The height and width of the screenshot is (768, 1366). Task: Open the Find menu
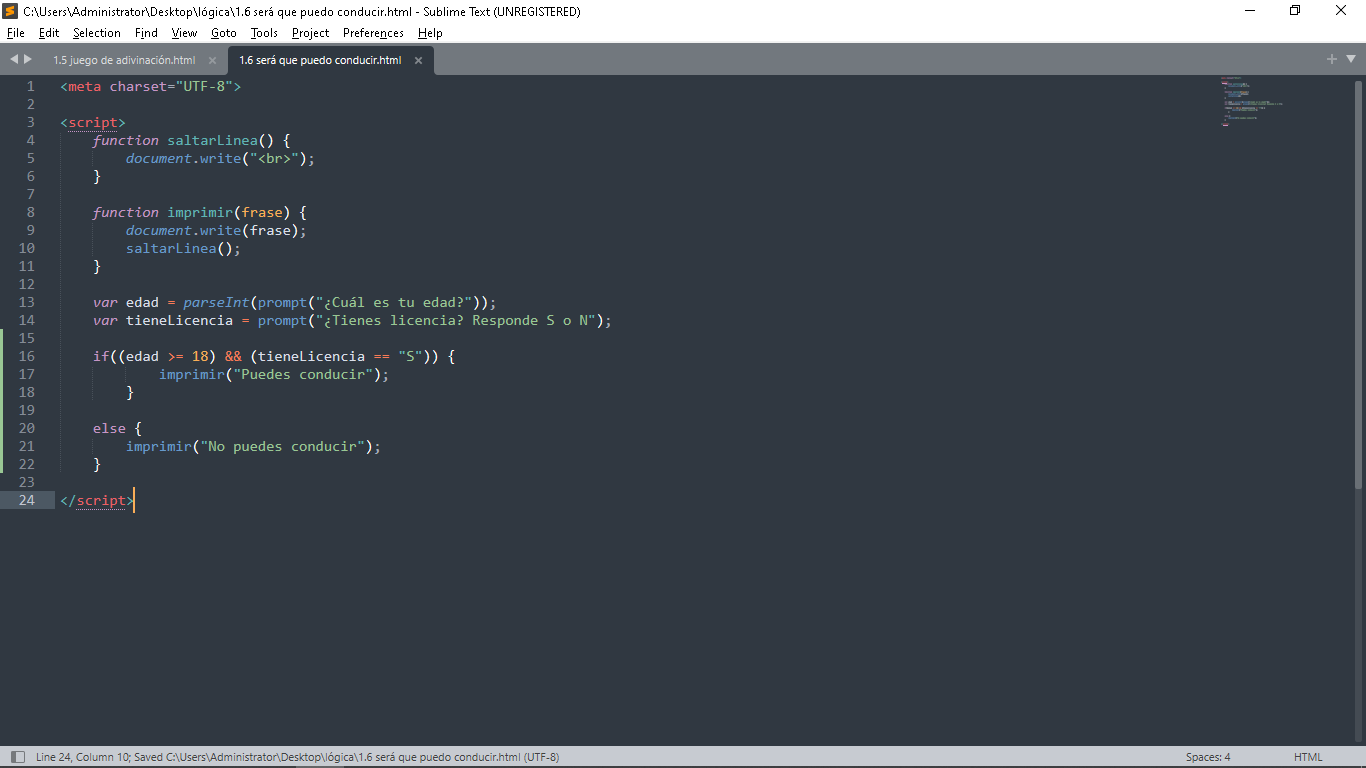(146, 33)
